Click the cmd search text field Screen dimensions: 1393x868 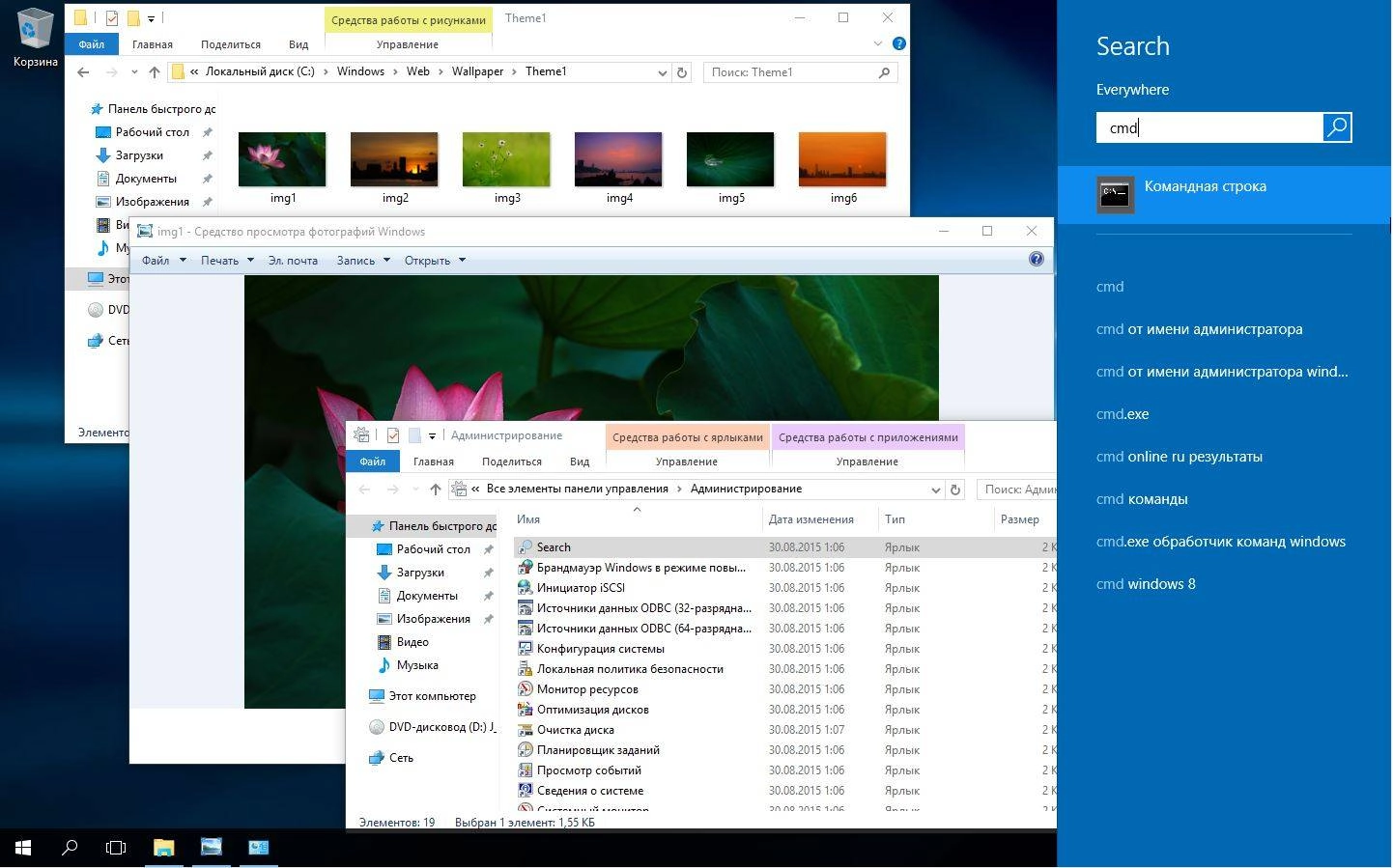click(1209, 127)
